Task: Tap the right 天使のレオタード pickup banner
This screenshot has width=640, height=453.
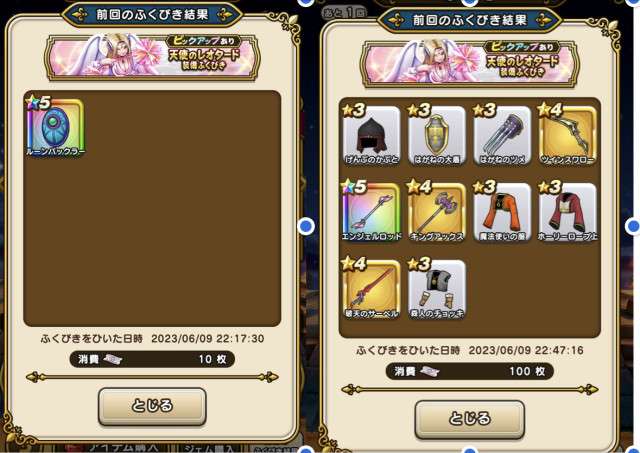Action: [469, 63]
